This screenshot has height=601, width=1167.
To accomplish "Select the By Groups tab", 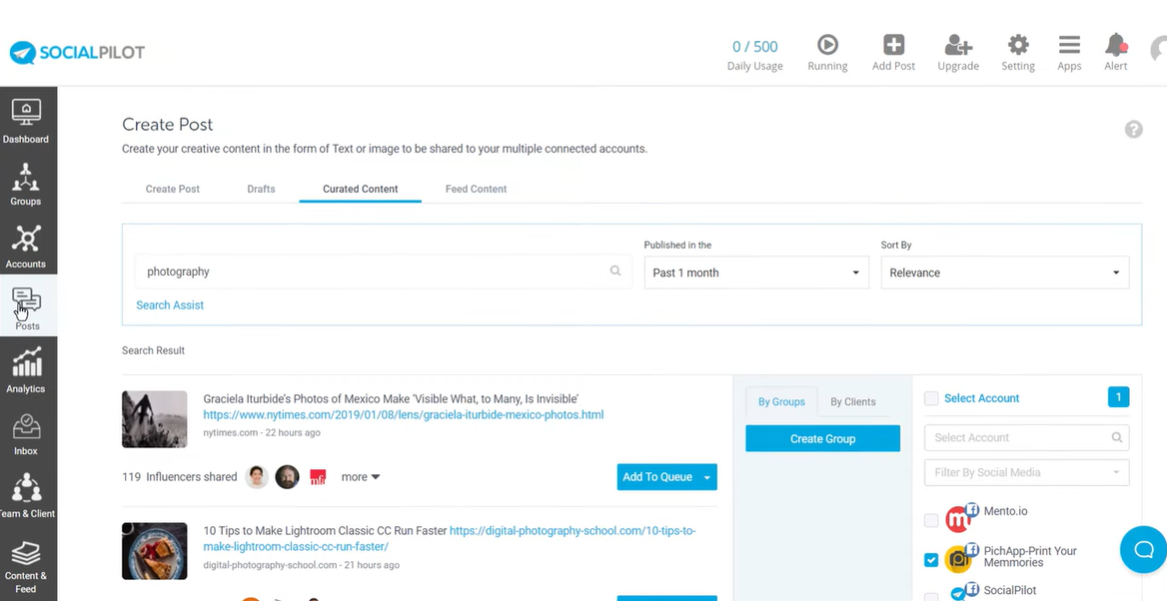I will point(781,402).
